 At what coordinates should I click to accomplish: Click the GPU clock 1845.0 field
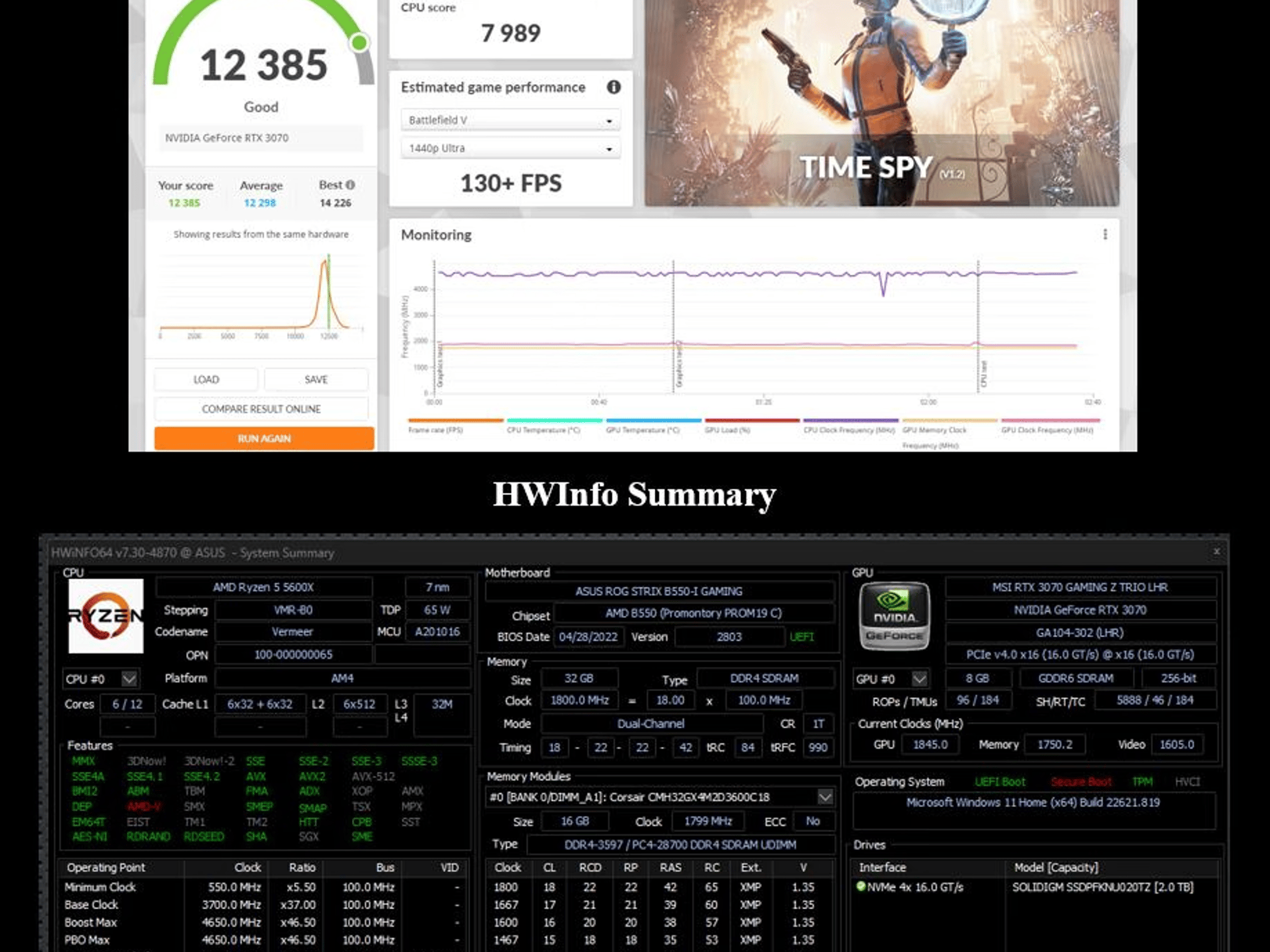point(930,744)
